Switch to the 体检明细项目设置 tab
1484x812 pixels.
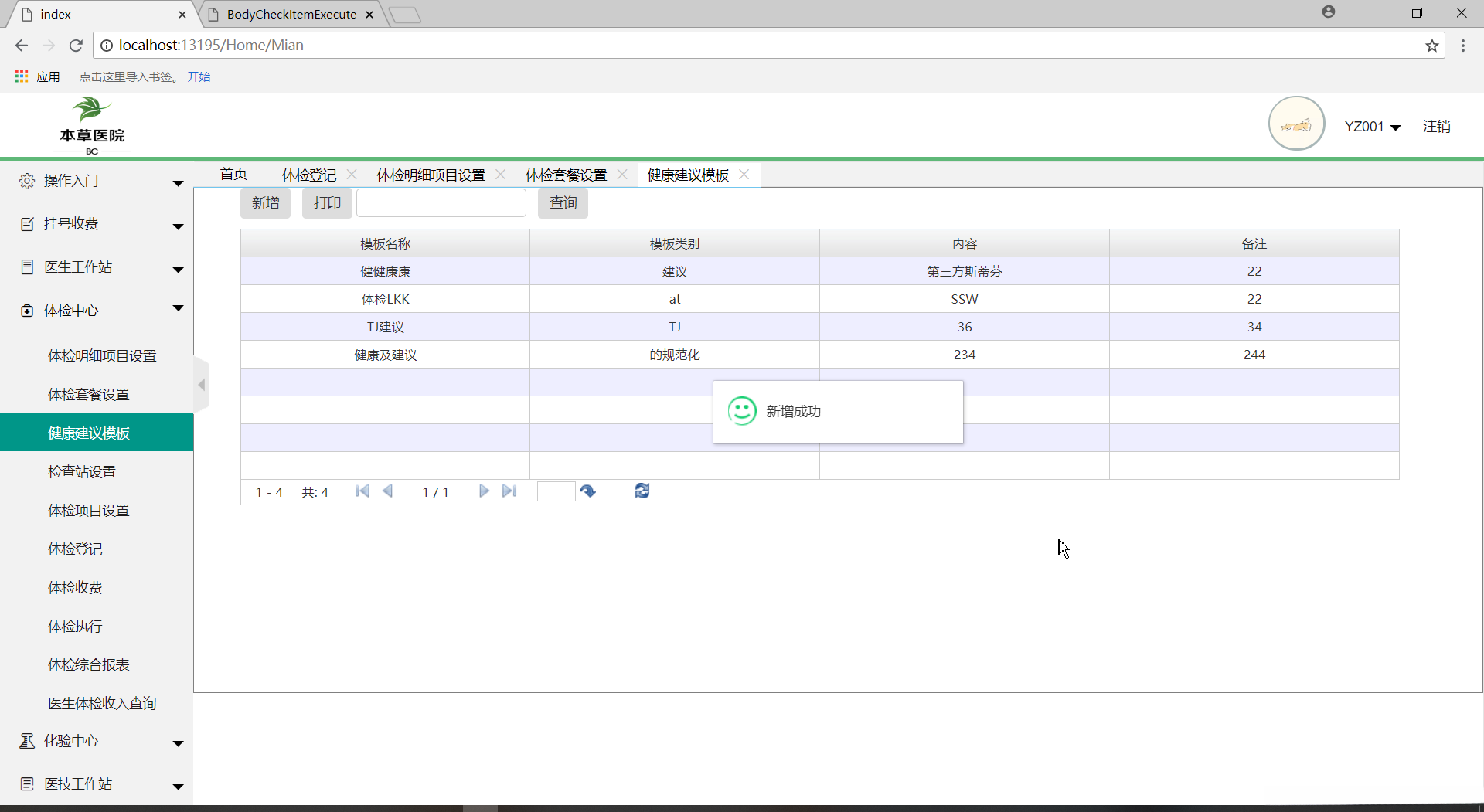coord(431,175)
